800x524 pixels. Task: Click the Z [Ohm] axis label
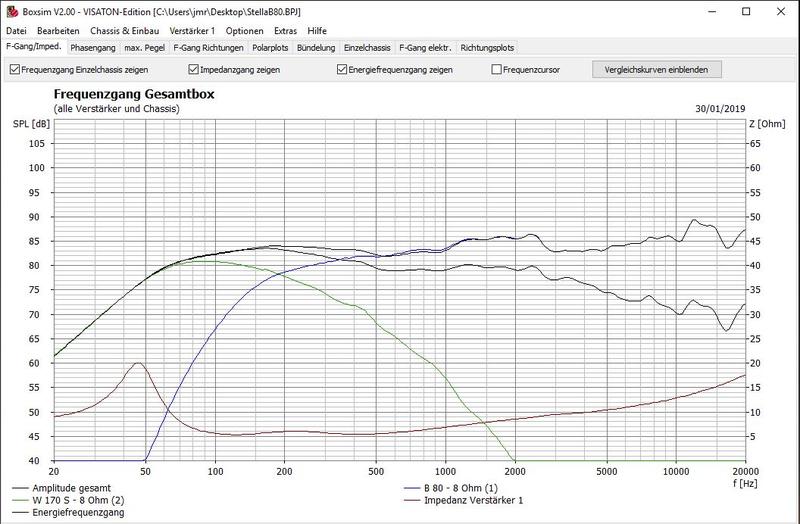click(x=767, y=124)
